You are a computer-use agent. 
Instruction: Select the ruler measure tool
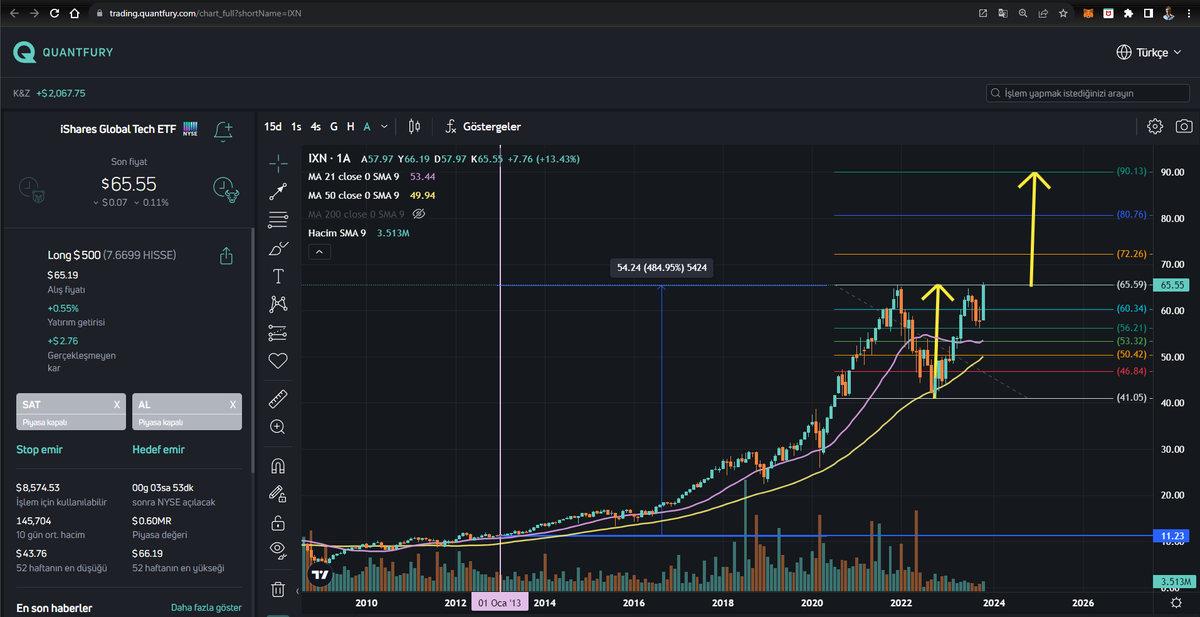pyautogui.click(x=278, y=399)
